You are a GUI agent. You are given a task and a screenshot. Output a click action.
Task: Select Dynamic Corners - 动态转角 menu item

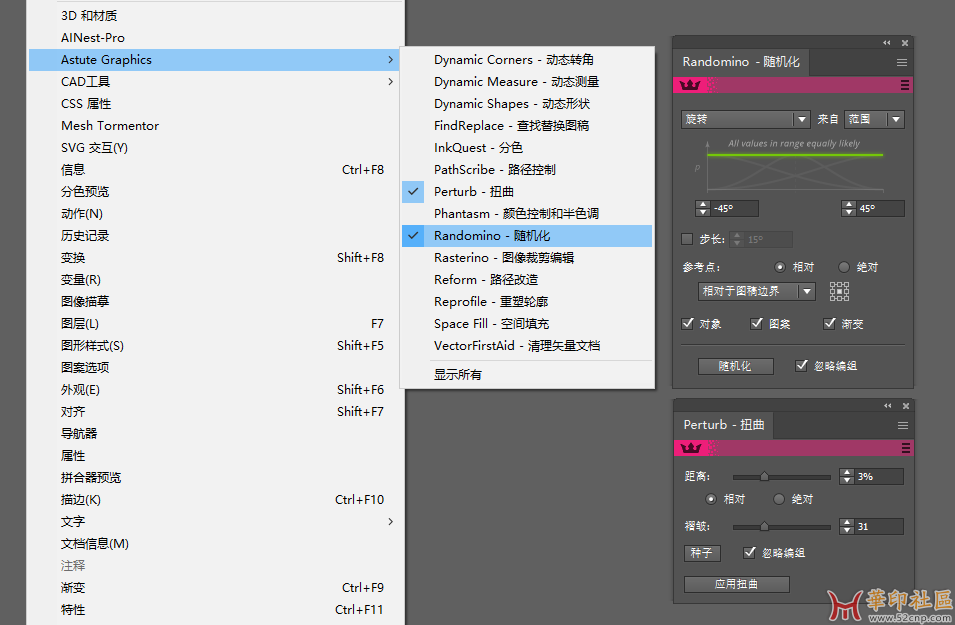click(527, 60)
